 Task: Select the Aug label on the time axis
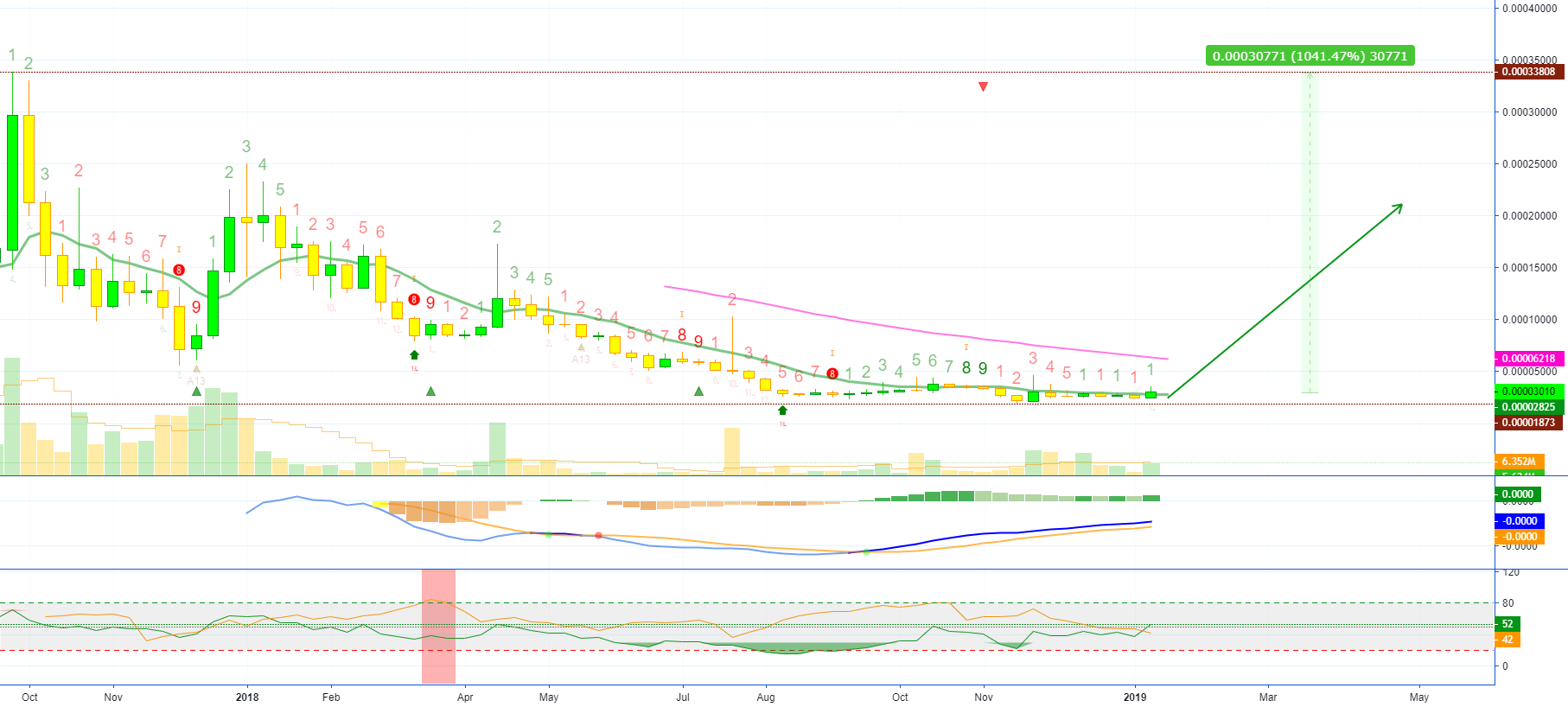(766, 697)
